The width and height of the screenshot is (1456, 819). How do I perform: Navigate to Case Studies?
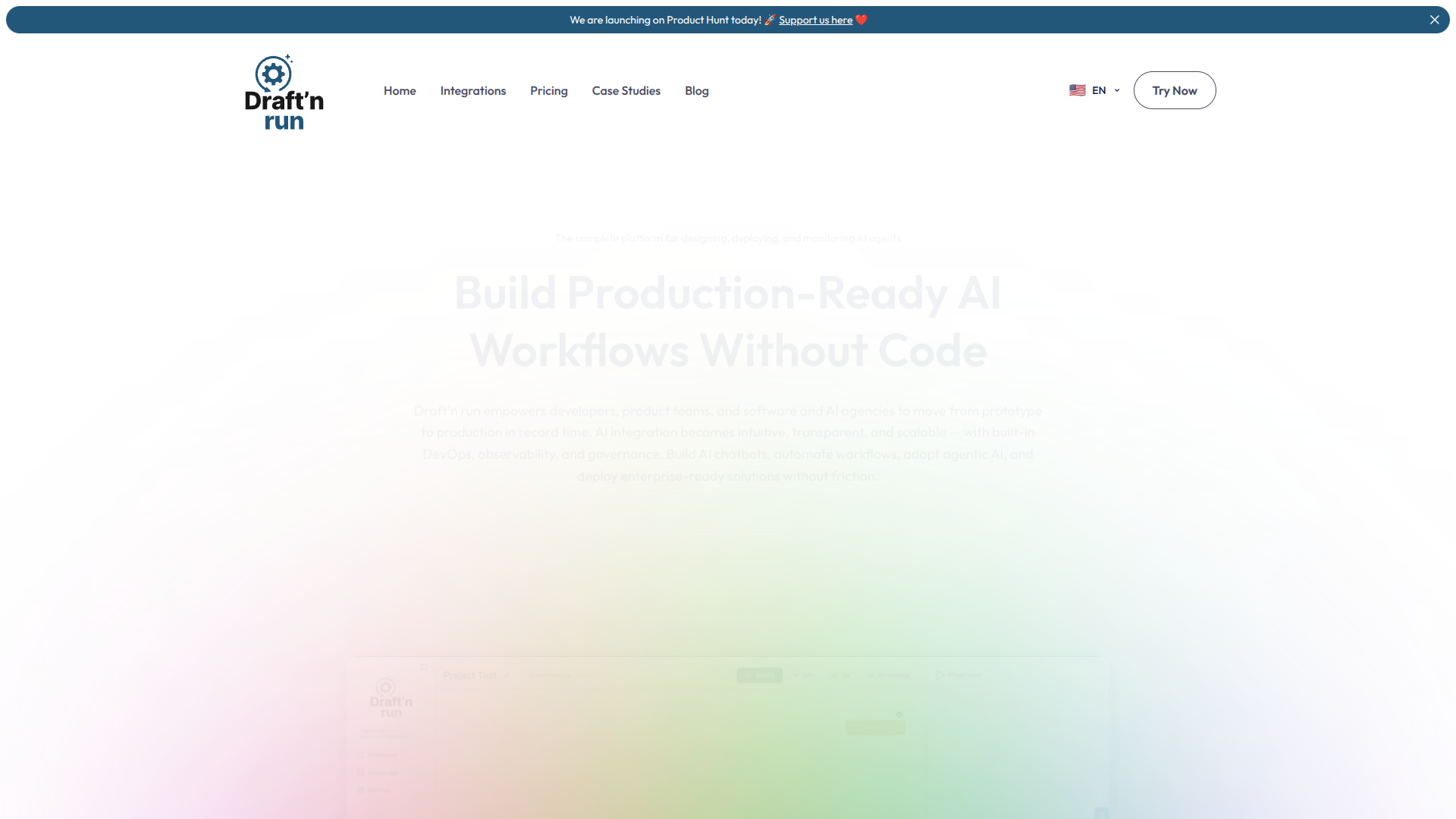point(626,90)
